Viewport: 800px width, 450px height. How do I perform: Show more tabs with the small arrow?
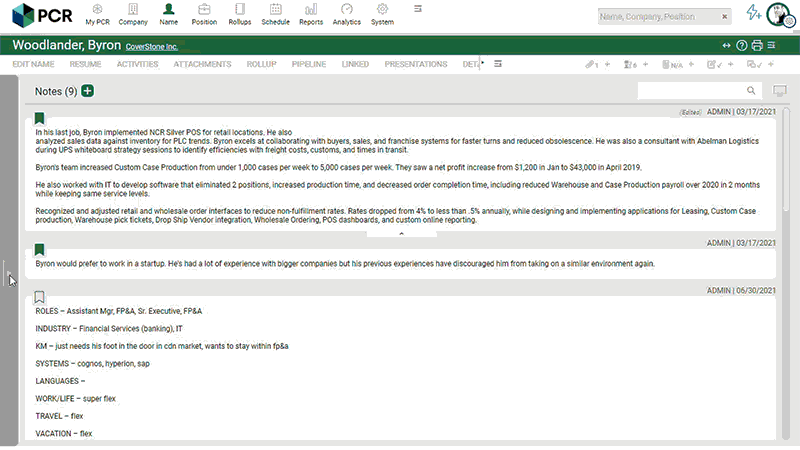click(483, 63)
